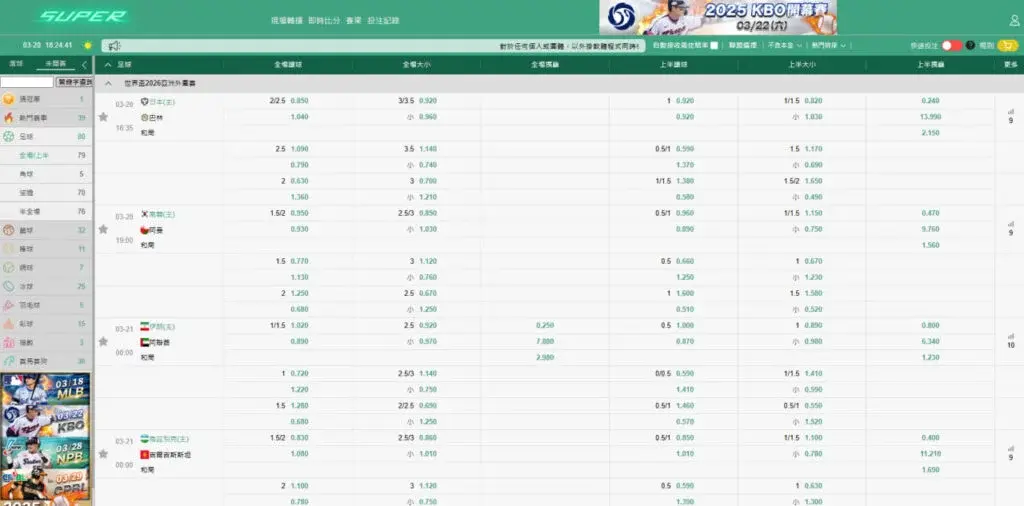Image resolution: width=1024 pixels, height=506 pixels.
Task: Collapse the left sidebar with arrow
Action: [85, 64]
